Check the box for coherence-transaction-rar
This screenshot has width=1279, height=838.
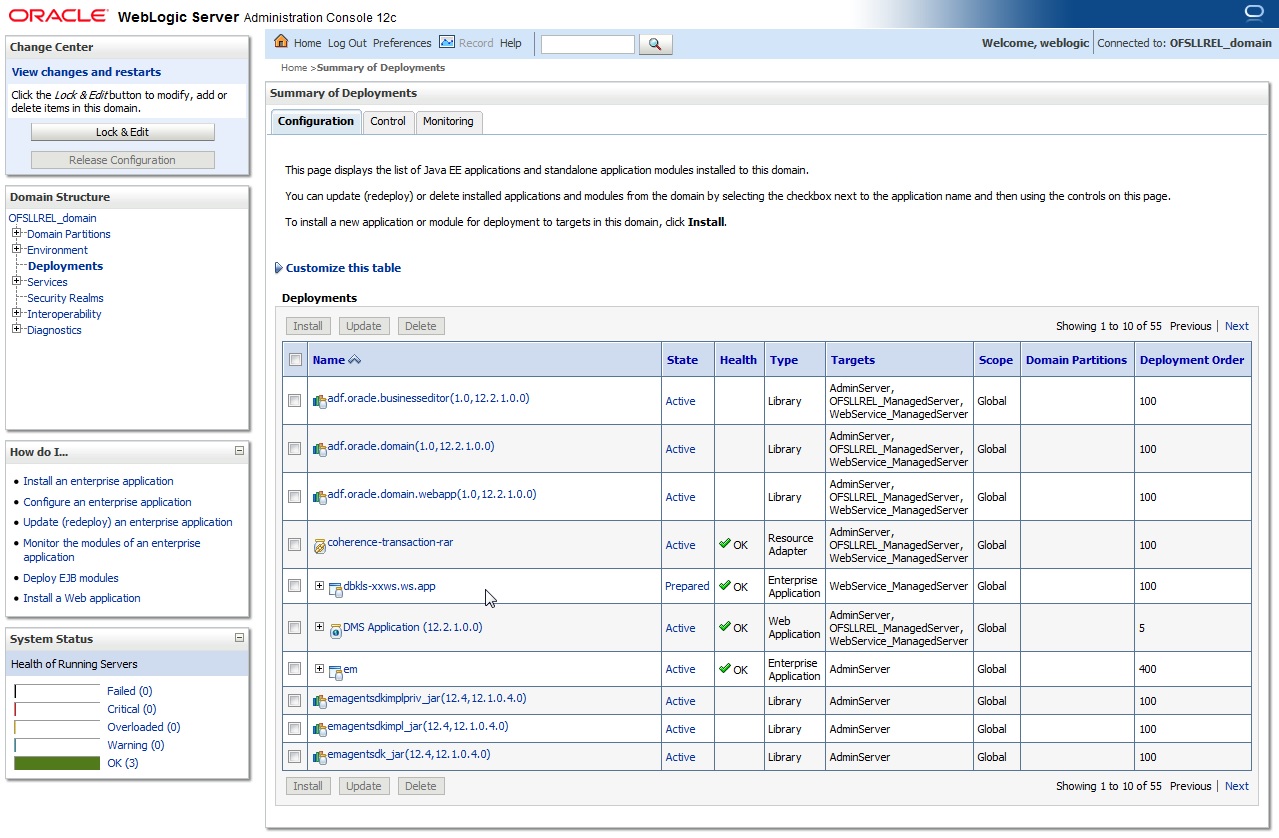(294, 545)
